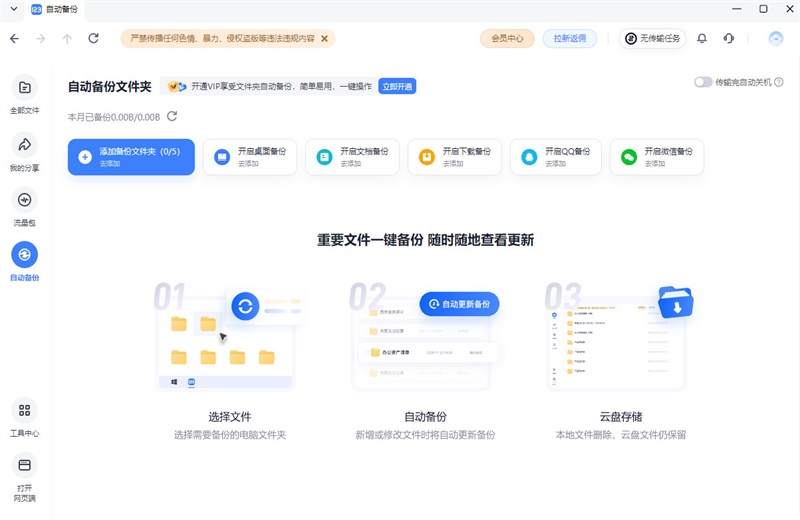Enable 开启微信备份 card
This screenshot has height=520, width=800.
(656, 157)
